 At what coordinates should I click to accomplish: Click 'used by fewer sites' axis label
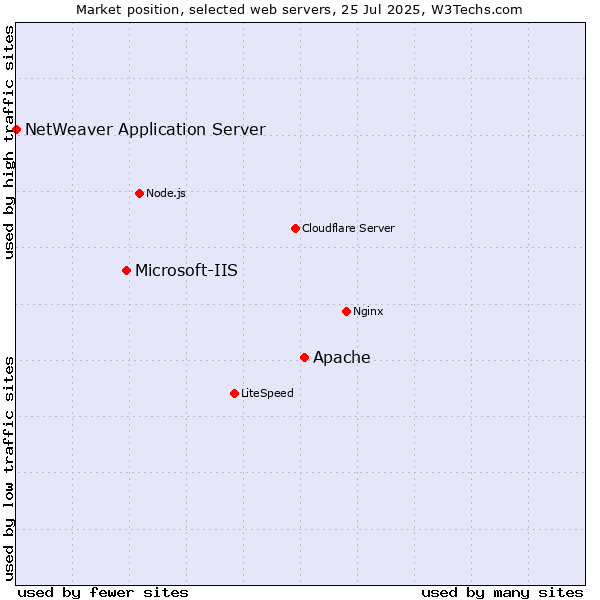point(103,593)
